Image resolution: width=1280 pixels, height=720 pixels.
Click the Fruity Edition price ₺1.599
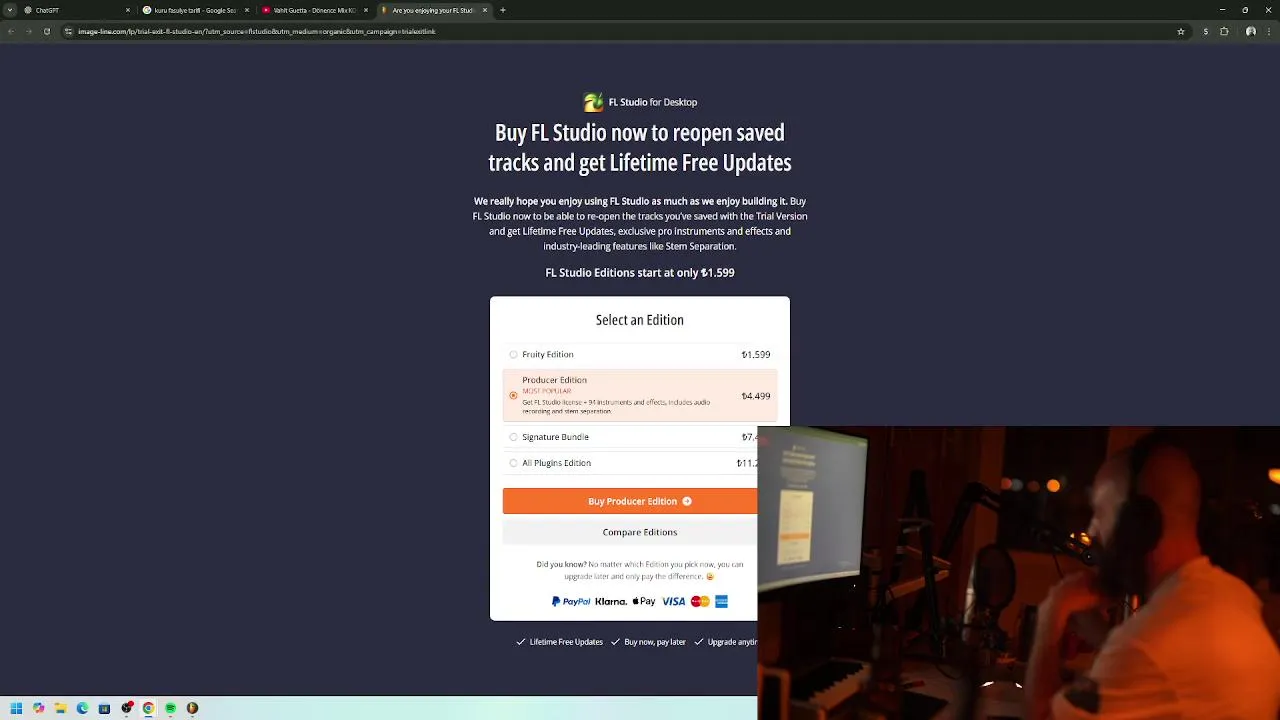pyautogui.click(x=756, y=354)
